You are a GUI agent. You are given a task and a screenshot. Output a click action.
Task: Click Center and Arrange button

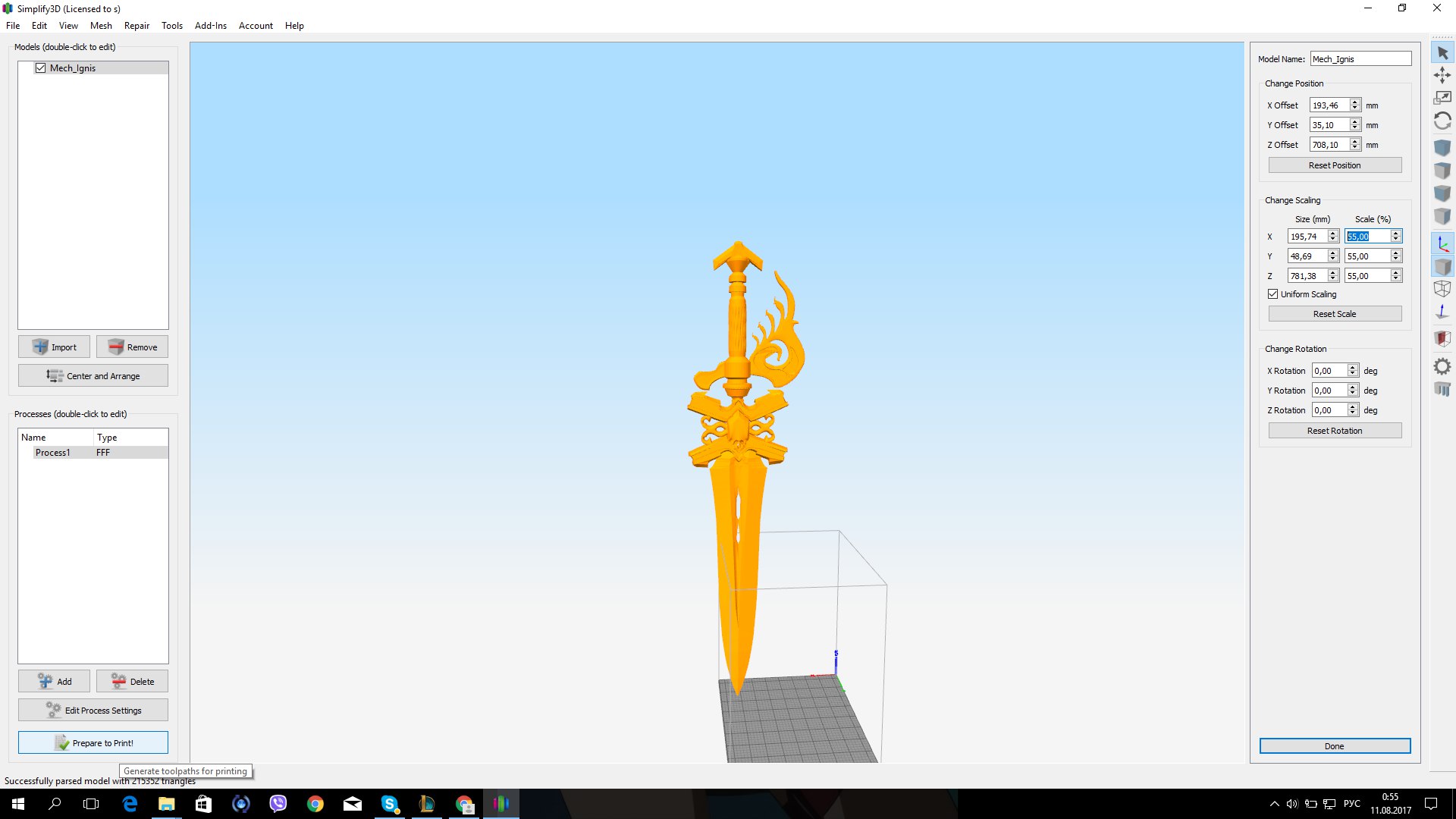click(93, 376)
